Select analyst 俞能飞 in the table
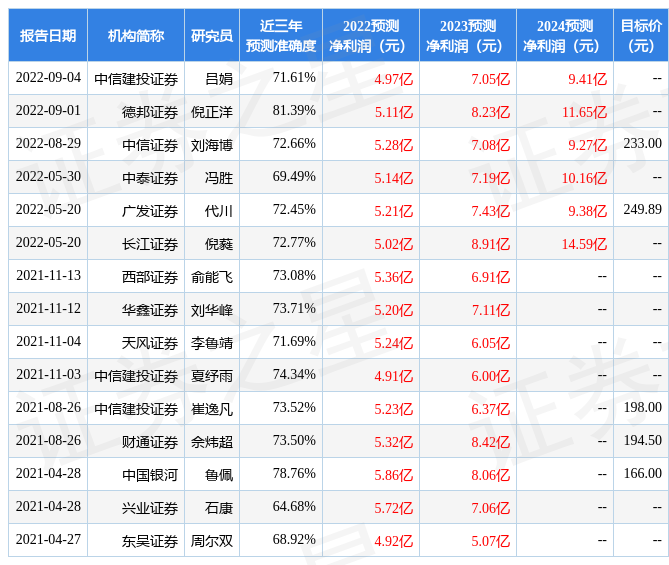Screen dimensions: 669x565 [212, 277]
